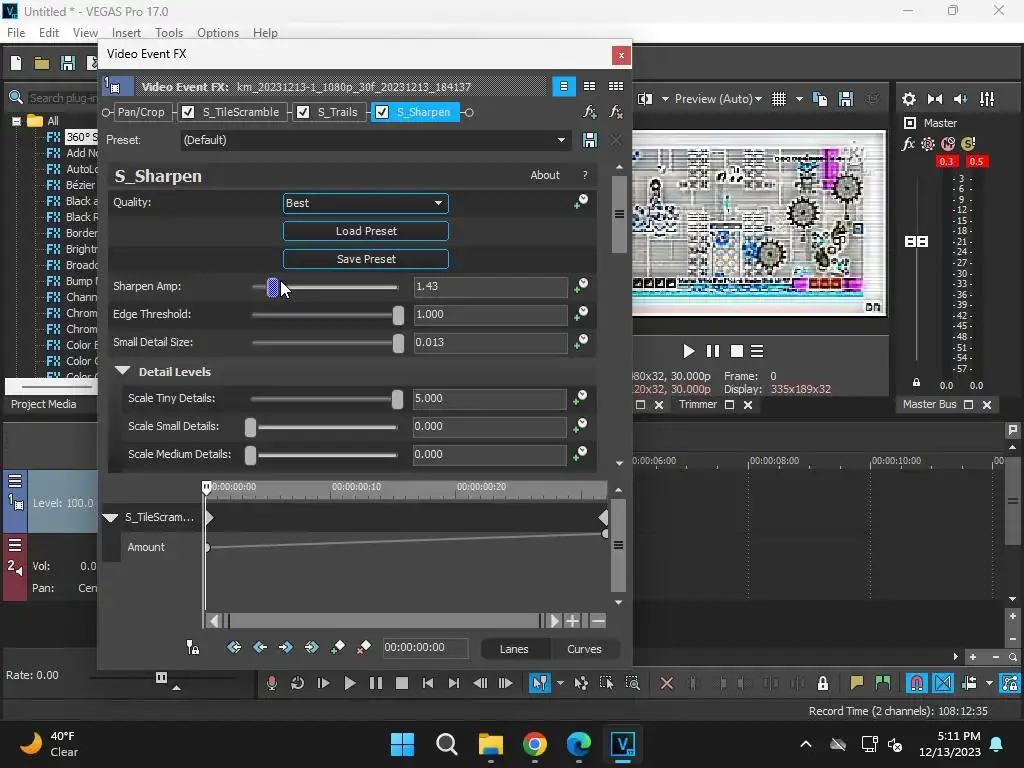Remove selected plug-in with fx X icon

click(616, 112)
